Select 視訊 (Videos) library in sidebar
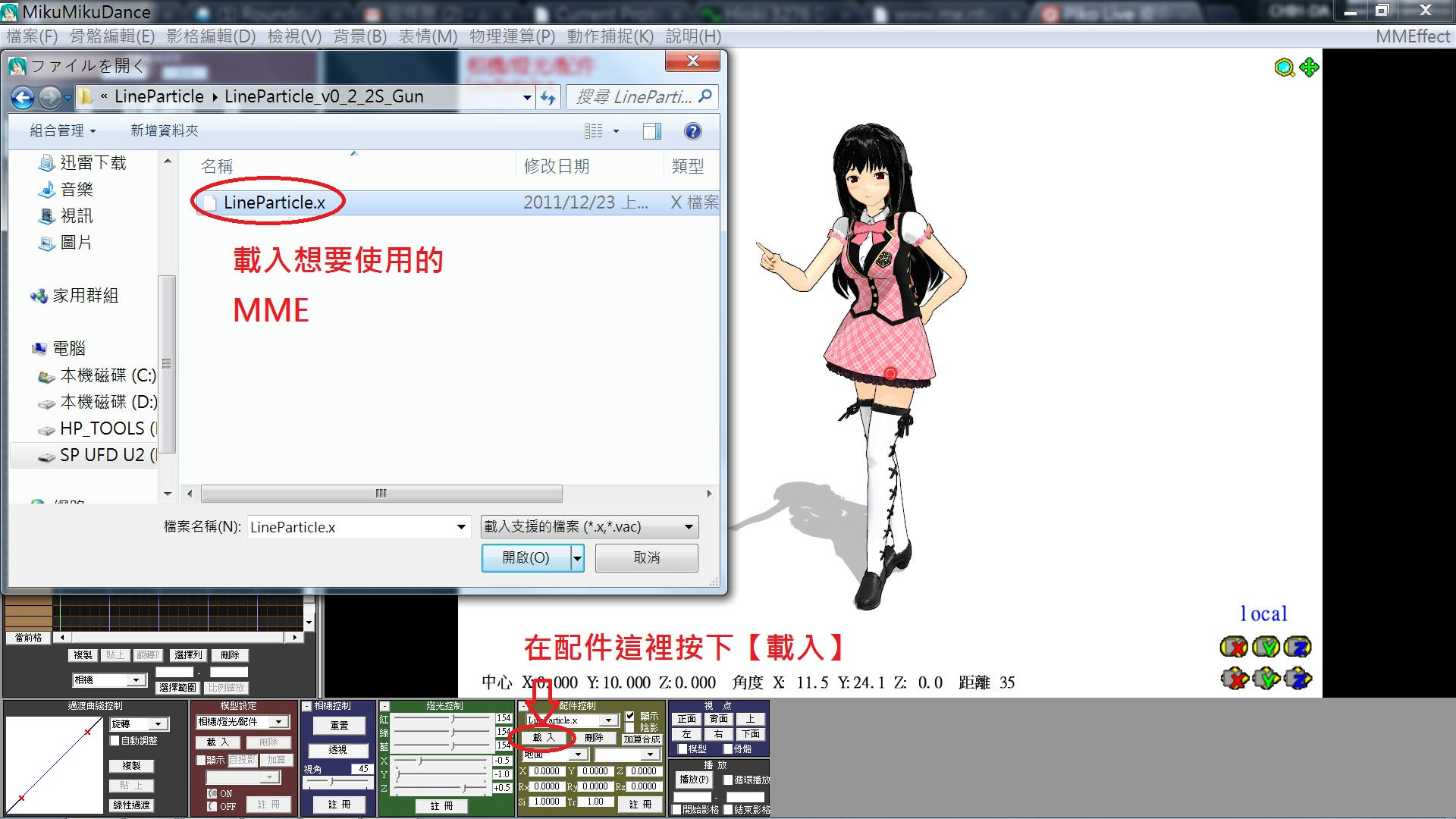This screenshot has height=819, width=1456. pyautogui.click(x=65, y=216)
